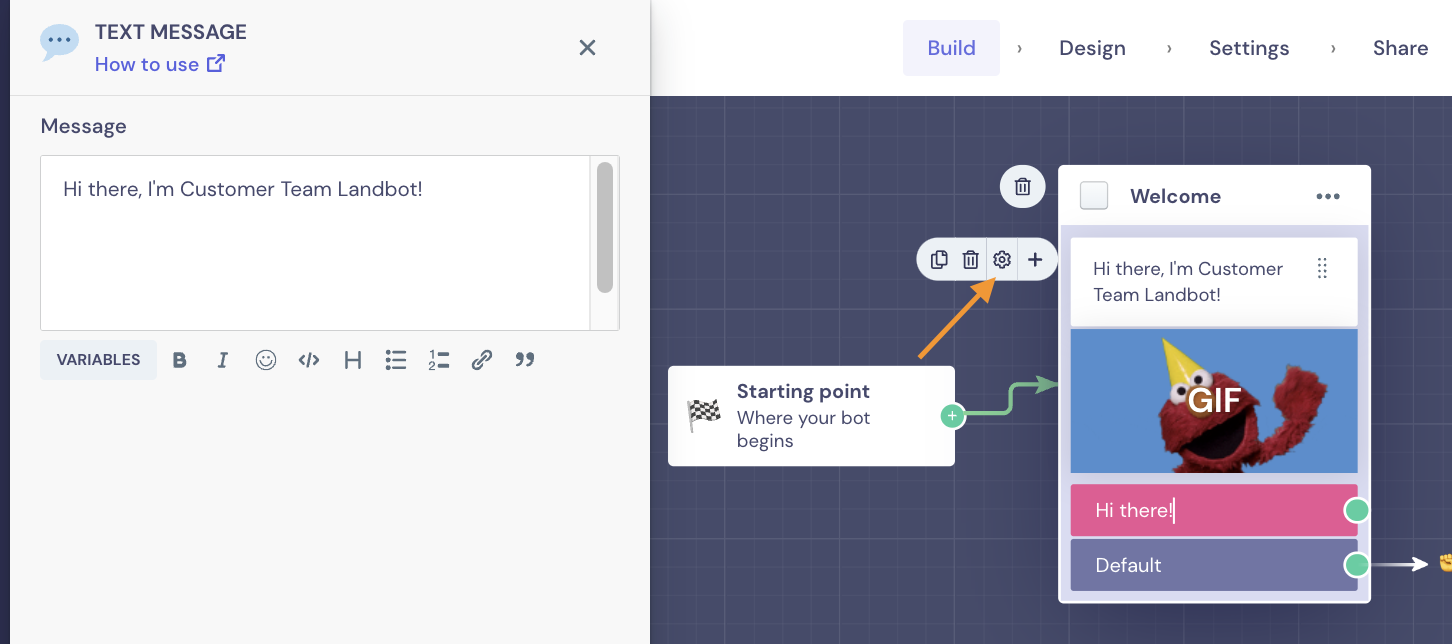Click inside the Message text area
Screen dimensions: 1452x644
tap(315, 243)
